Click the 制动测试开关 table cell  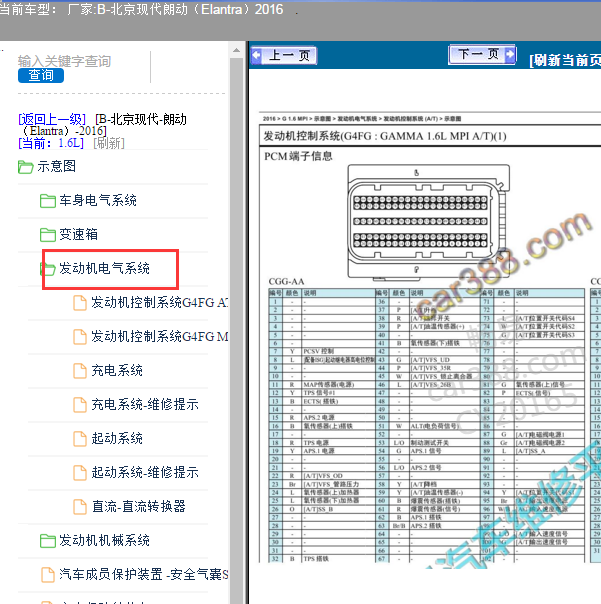click(x=445, y=443)
